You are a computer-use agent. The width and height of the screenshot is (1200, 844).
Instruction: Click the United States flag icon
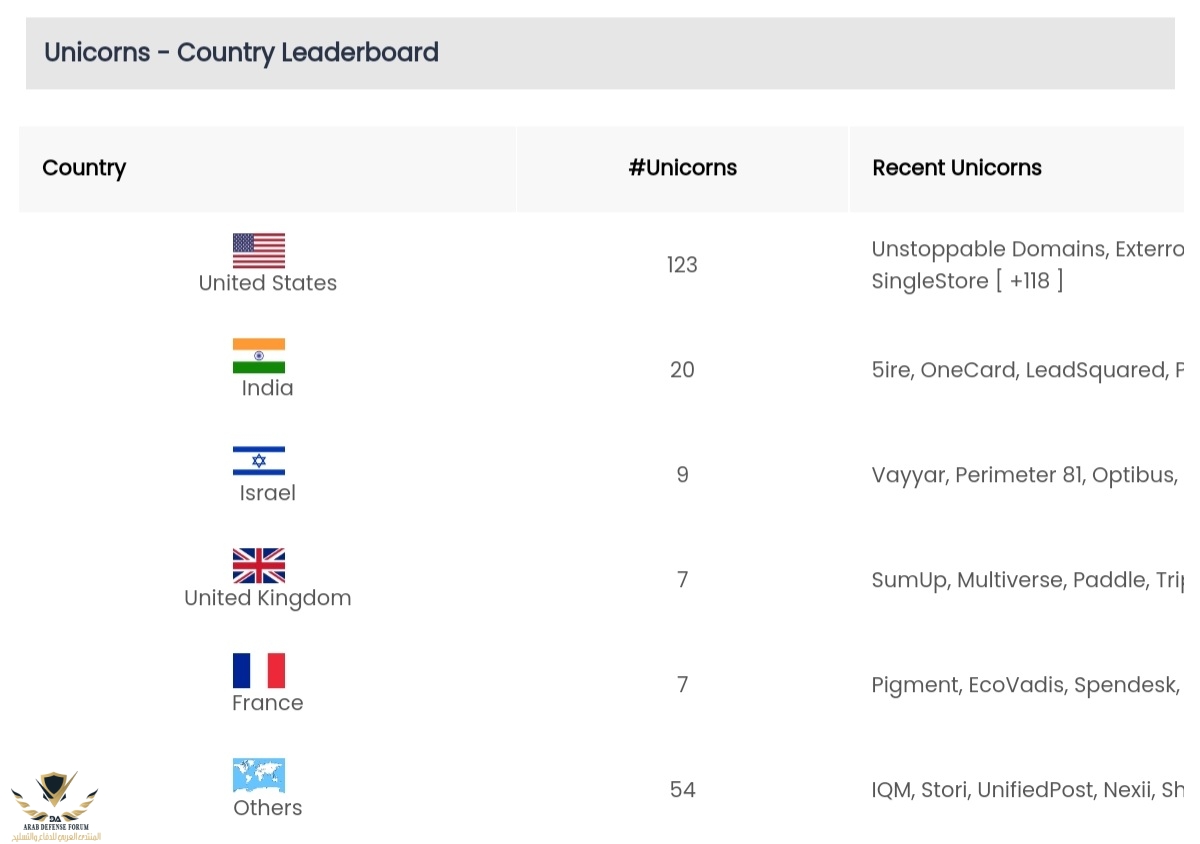tap(259, 251)
